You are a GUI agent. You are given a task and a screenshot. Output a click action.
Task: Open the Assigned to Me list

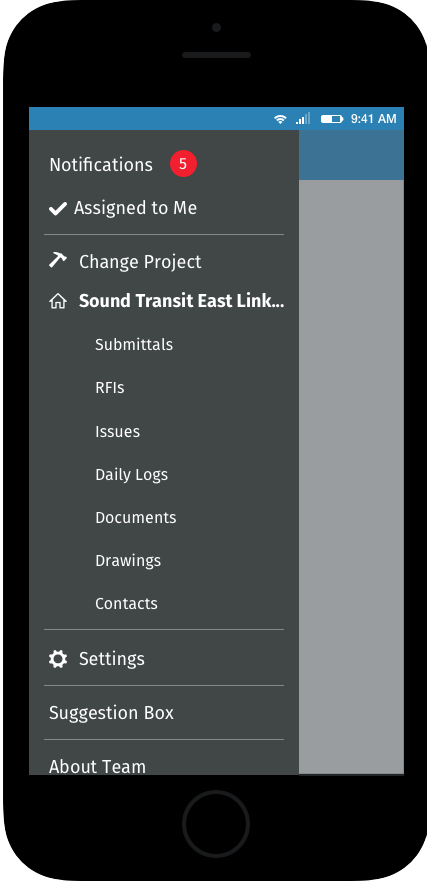pos(135,208)
